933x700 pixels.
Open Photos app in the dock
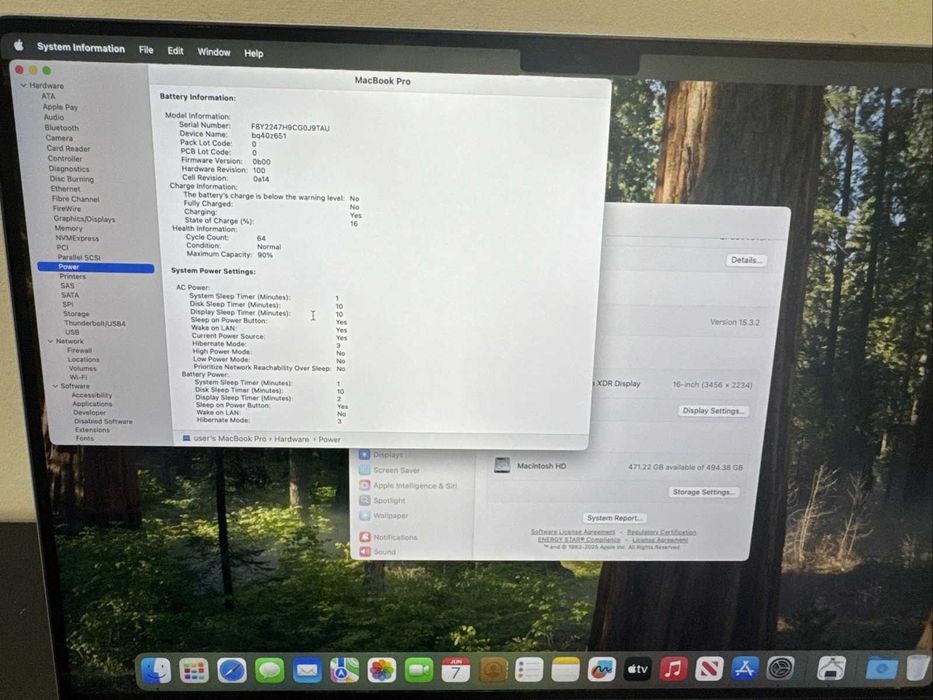point(381,670)
